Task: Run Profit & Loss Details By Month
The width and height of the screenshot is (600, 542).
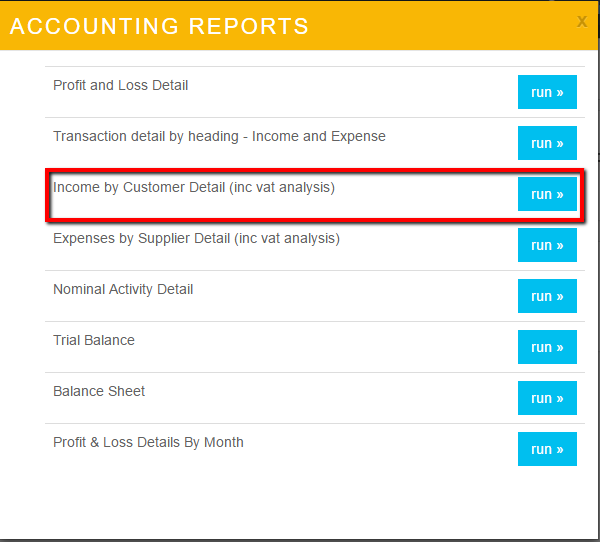Action: pos(547,449)
